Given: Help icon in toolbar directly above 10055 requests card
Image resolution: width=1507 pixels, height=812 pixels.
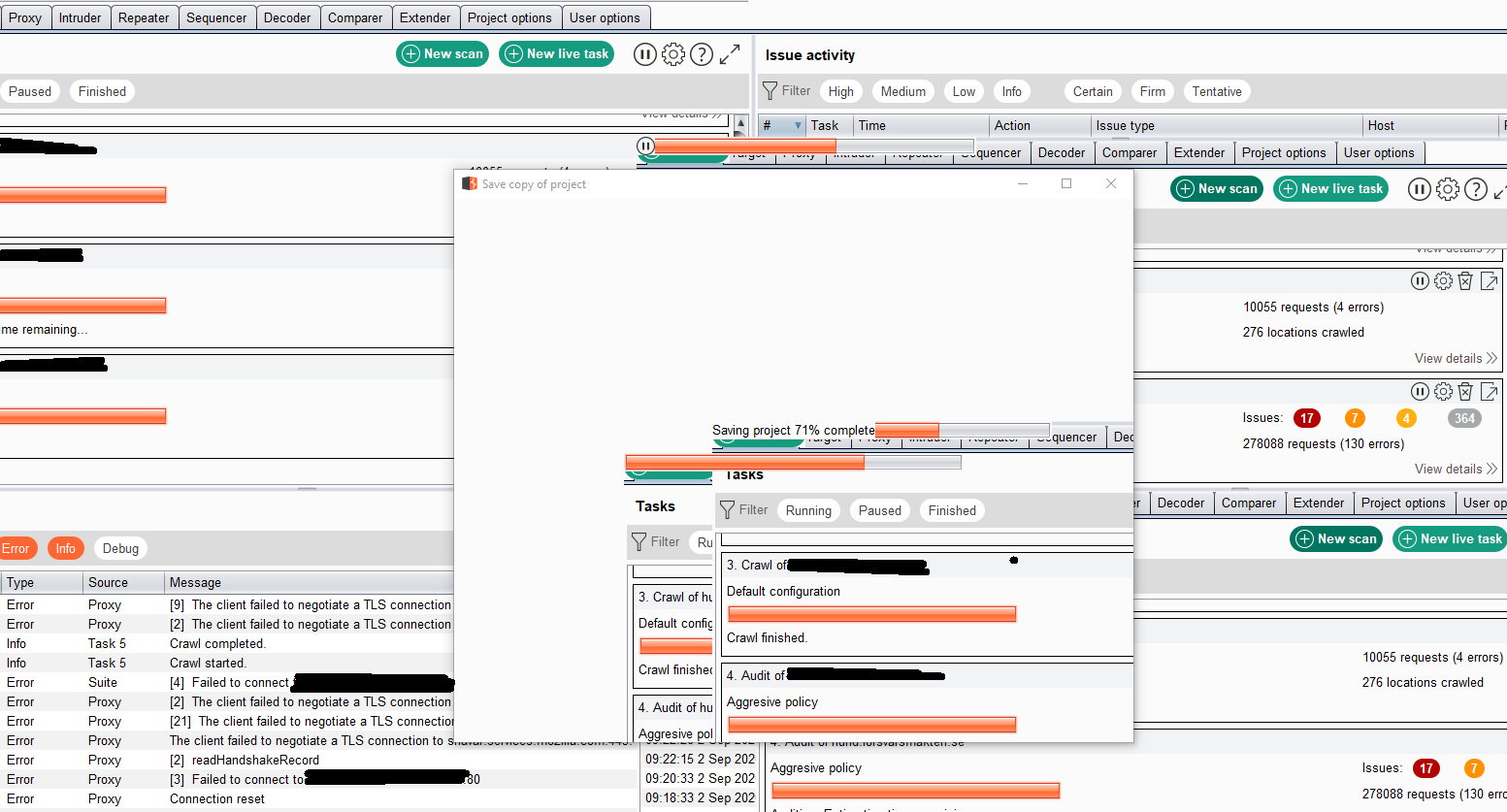Looking at the screenshot, I should coord(1476,189).
